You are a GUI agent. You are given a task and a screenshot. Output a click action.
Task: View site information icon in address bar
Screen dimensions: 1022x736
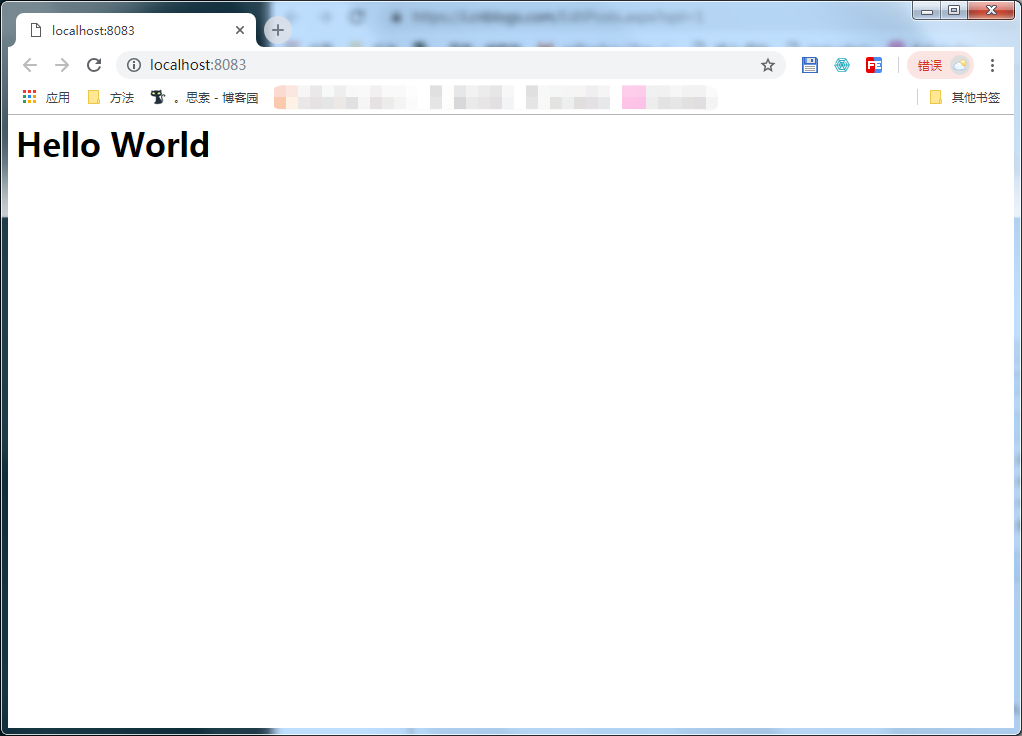point(134,65)
